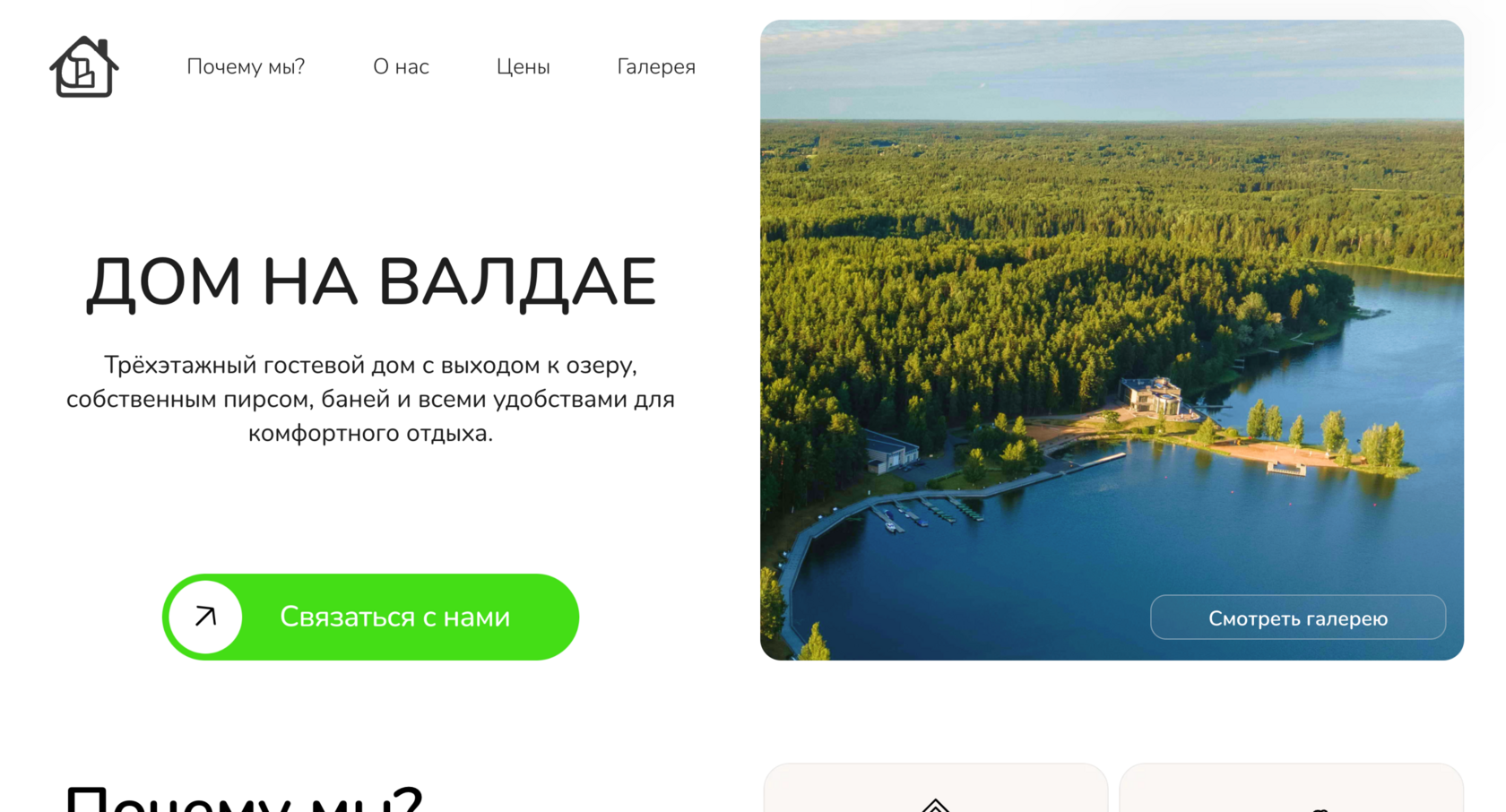Select the "Цены" nav item
The width and height of the screenshot is (1506, 812).
[524, 67]
